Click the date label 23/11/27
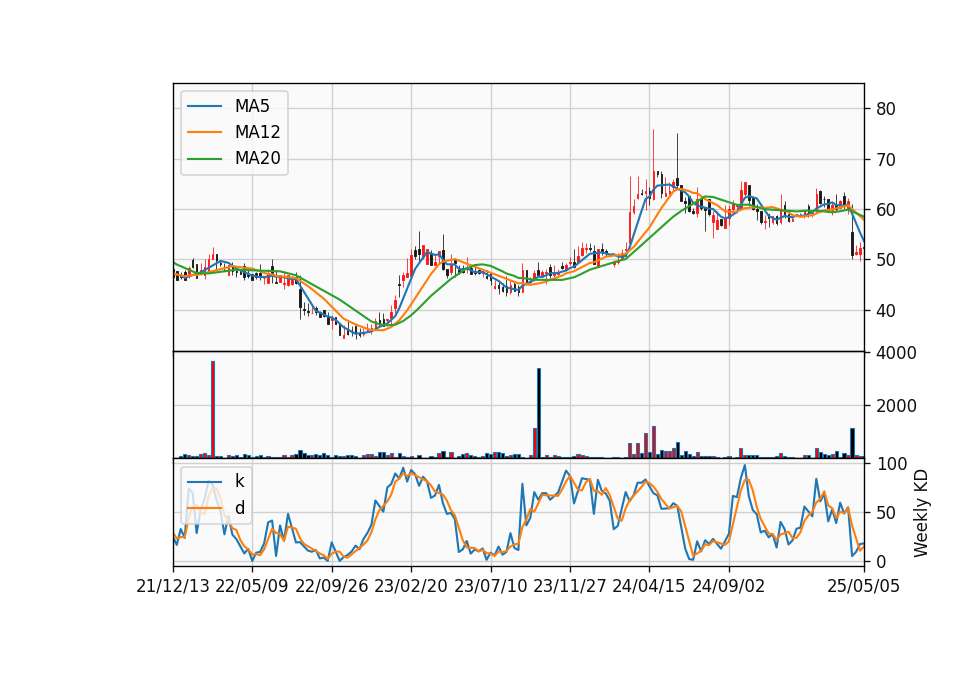This screenshot has height=690, width=960. pyautogui.click(x=570, y=587)
